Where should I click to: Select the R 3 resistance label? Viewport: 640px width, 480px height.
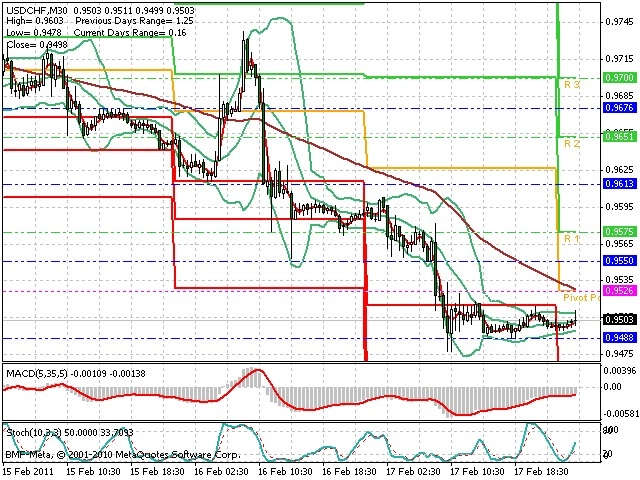click(571, 85)
